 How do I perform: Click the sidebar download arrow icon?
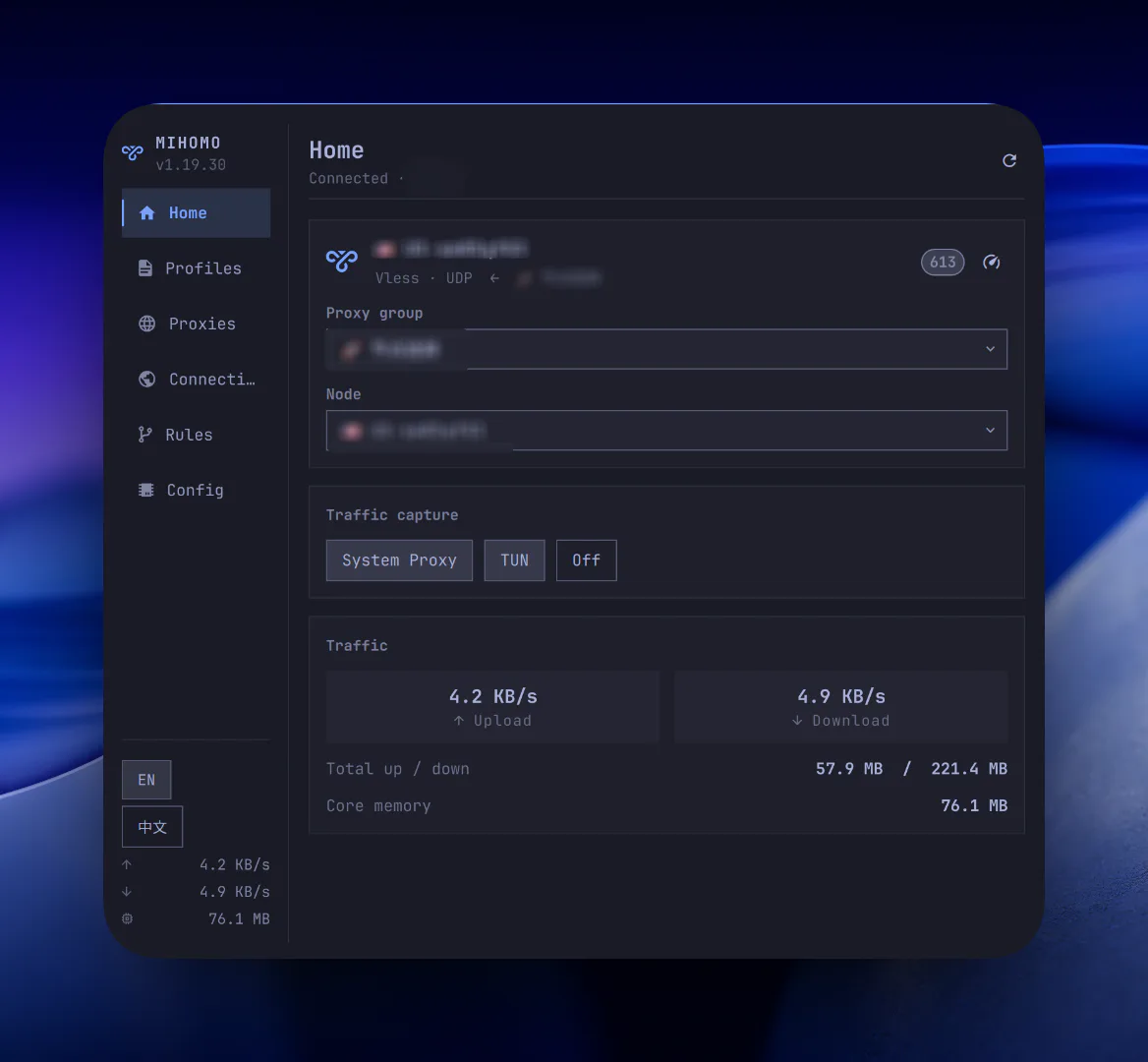tap(127, 891)
